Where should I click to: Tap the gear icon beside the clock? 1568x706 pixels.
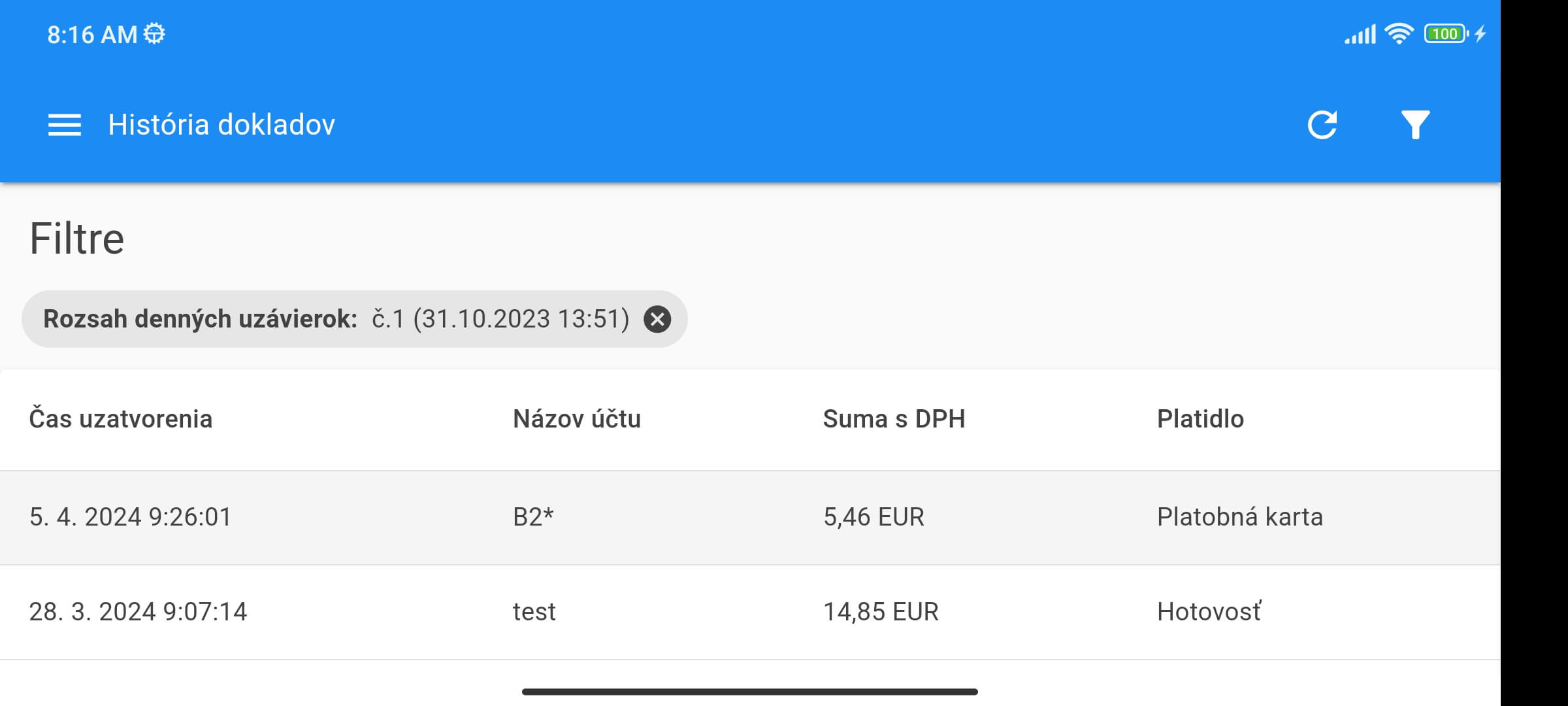click(x=154, y=33)
